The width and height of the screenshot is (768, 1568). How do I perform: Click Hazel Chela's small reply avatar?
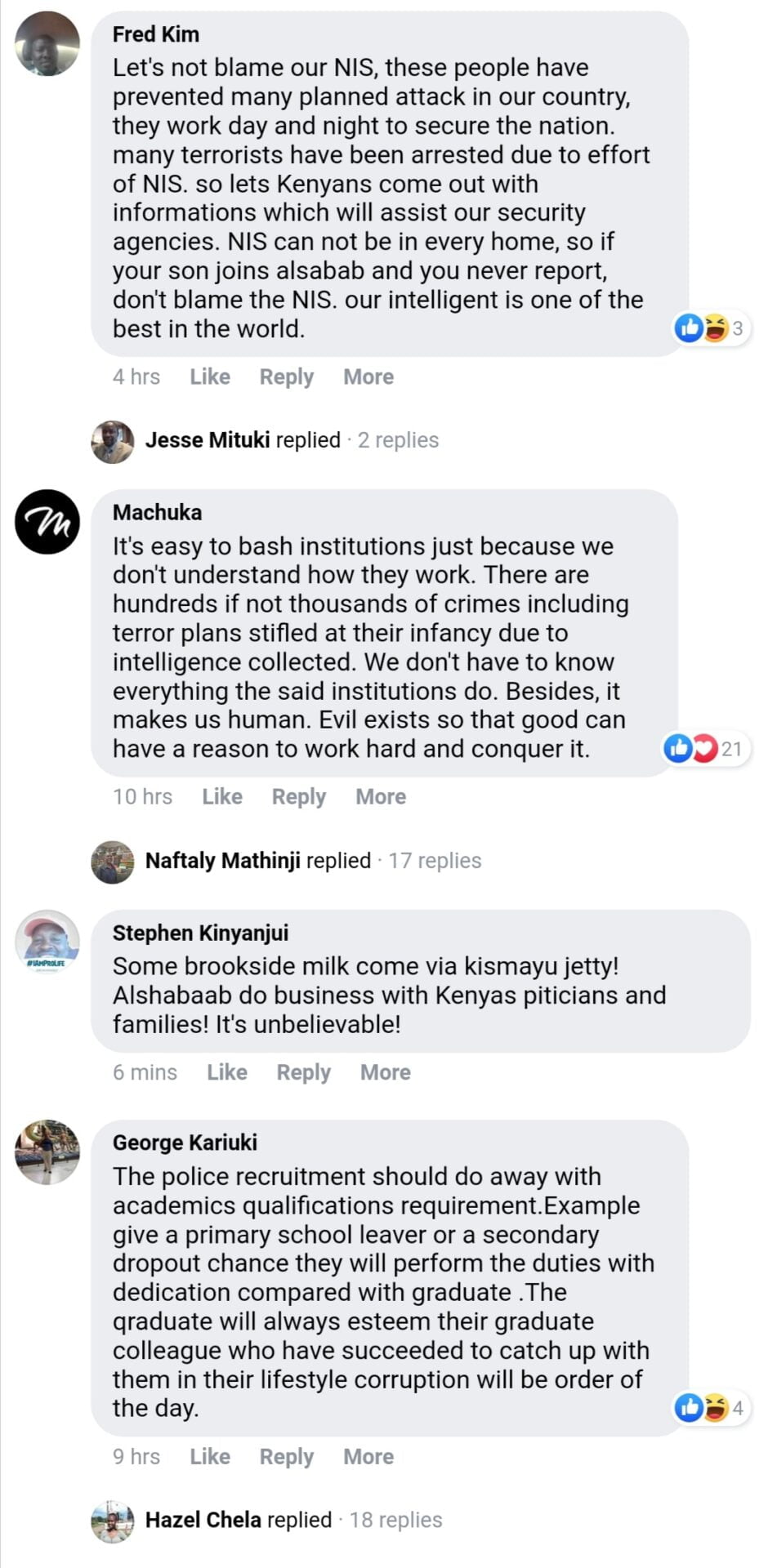[112, 1521]
